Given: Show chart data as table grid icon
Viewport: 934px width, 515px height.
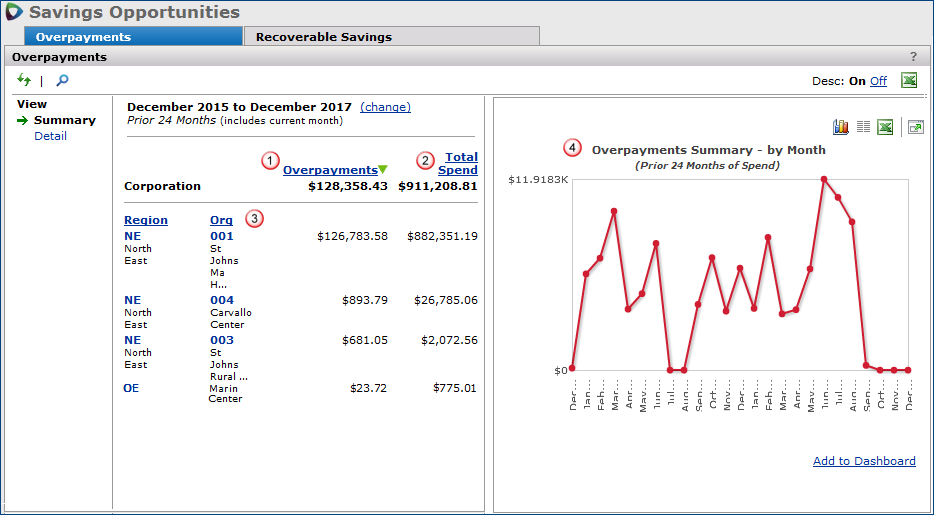Looking at the screenshot, I should tap(863, 127).
